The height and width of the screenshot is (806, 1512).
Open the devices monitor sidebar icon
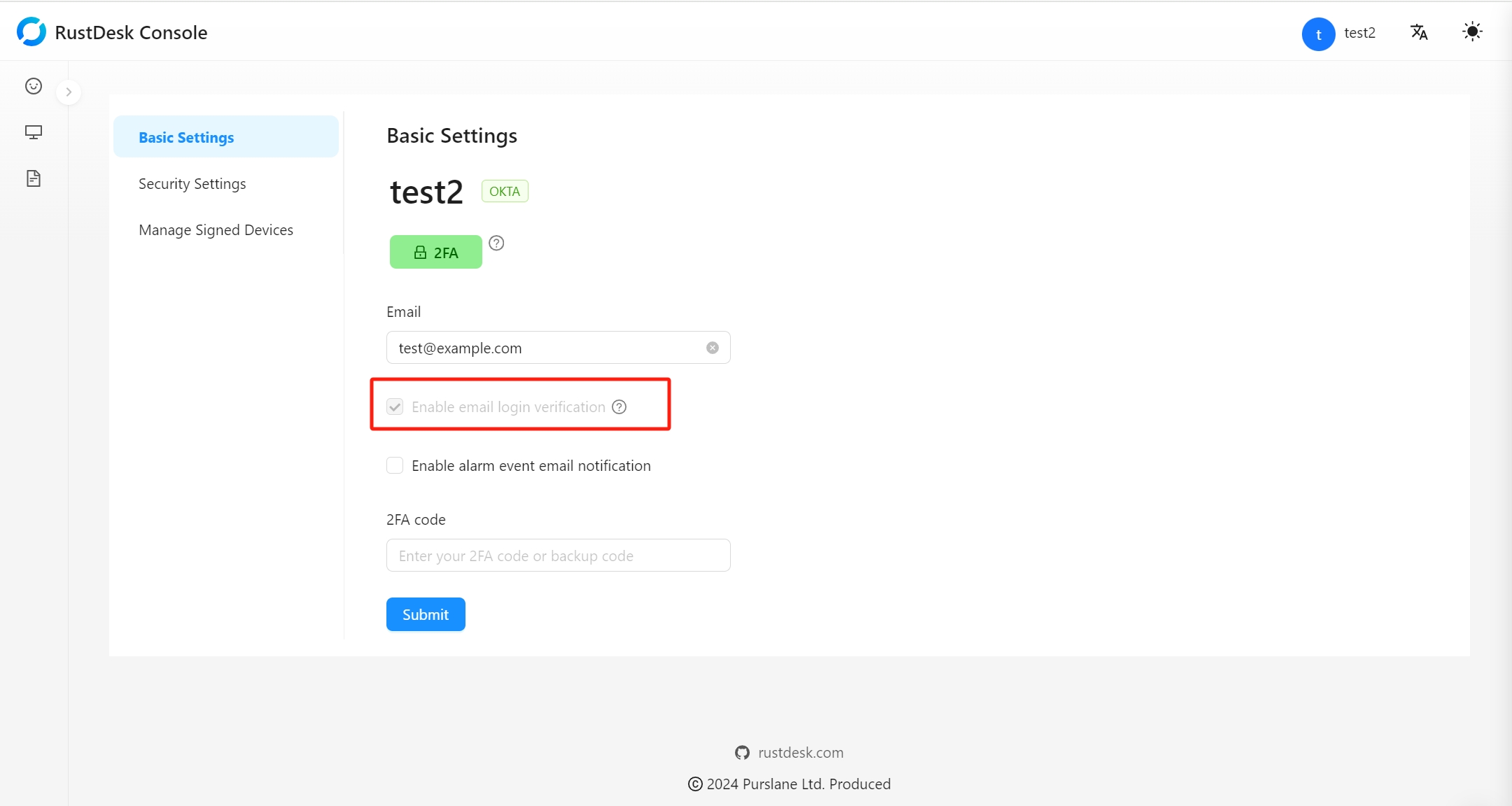(x=34, y=132)
